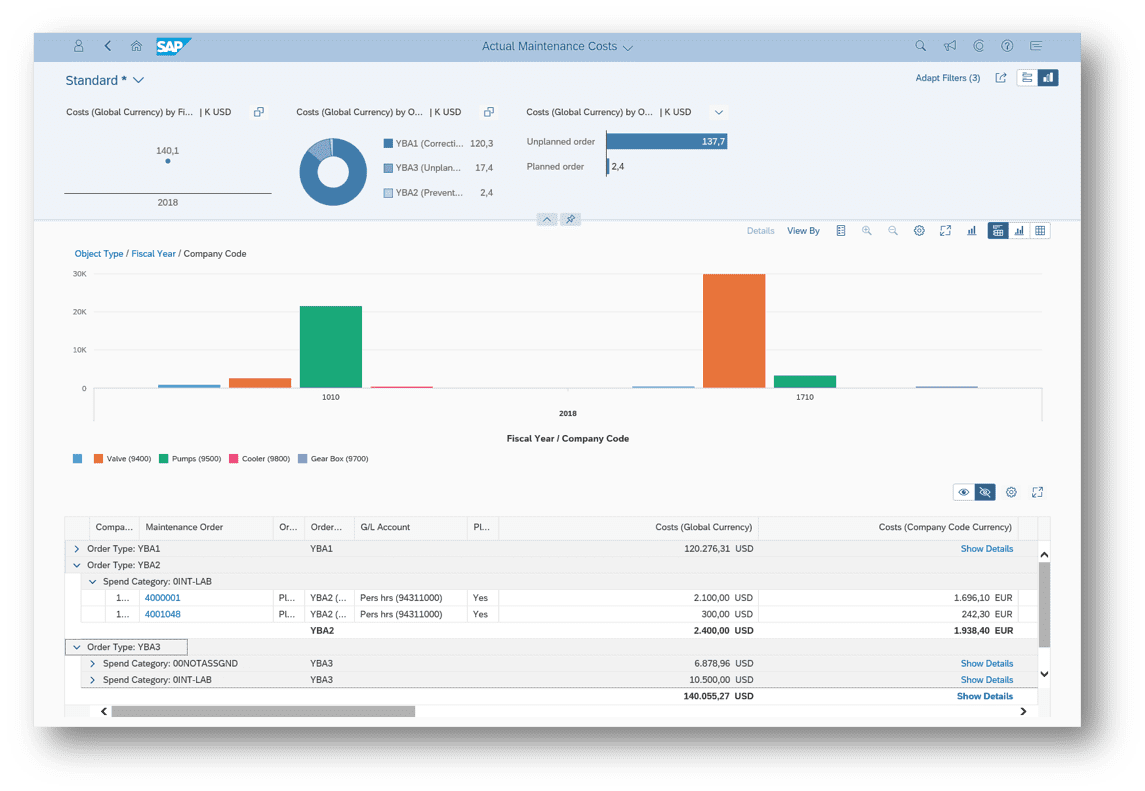Screen dimensions: 1145x791
Task: Open chart settings gear icon
Action: coord(919,231)
